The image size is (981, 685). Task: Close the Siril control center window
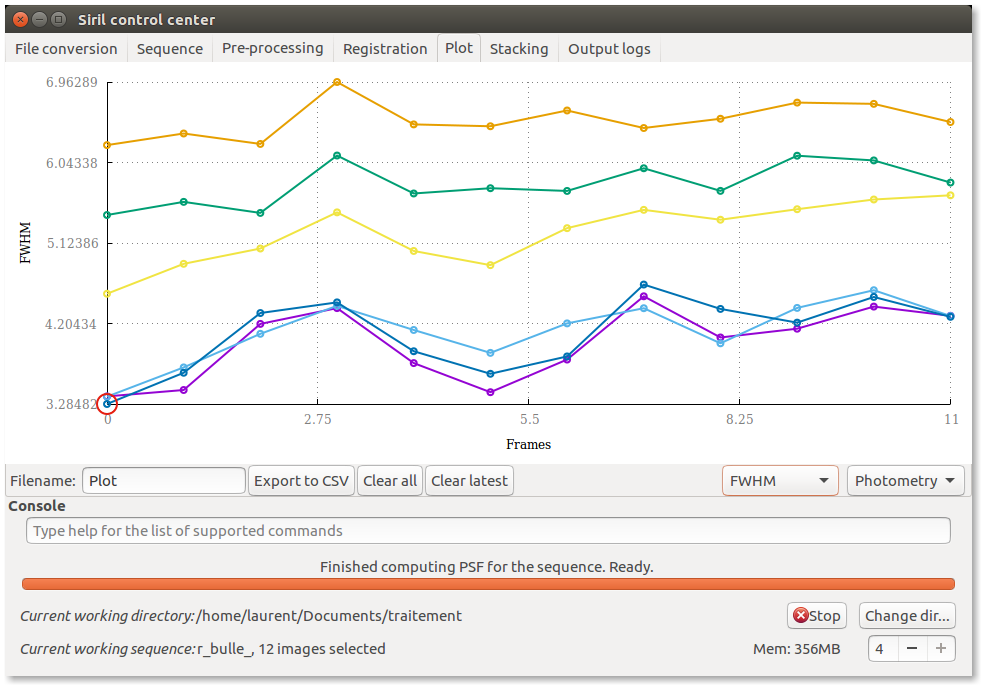pos(19,19)
